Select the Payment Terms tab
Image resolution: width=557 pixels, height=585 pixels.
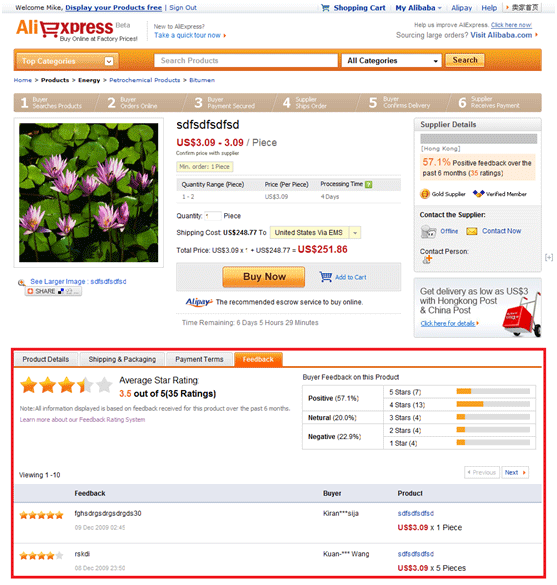199,359
